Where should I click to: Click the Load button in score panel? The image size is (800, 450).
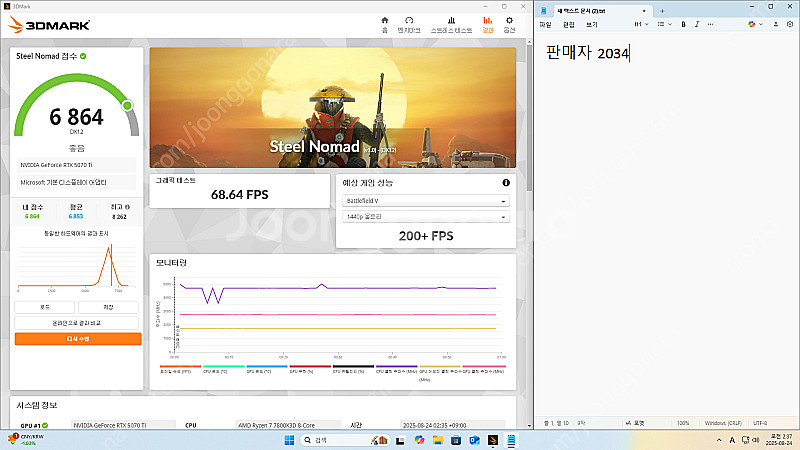point(45,307)
